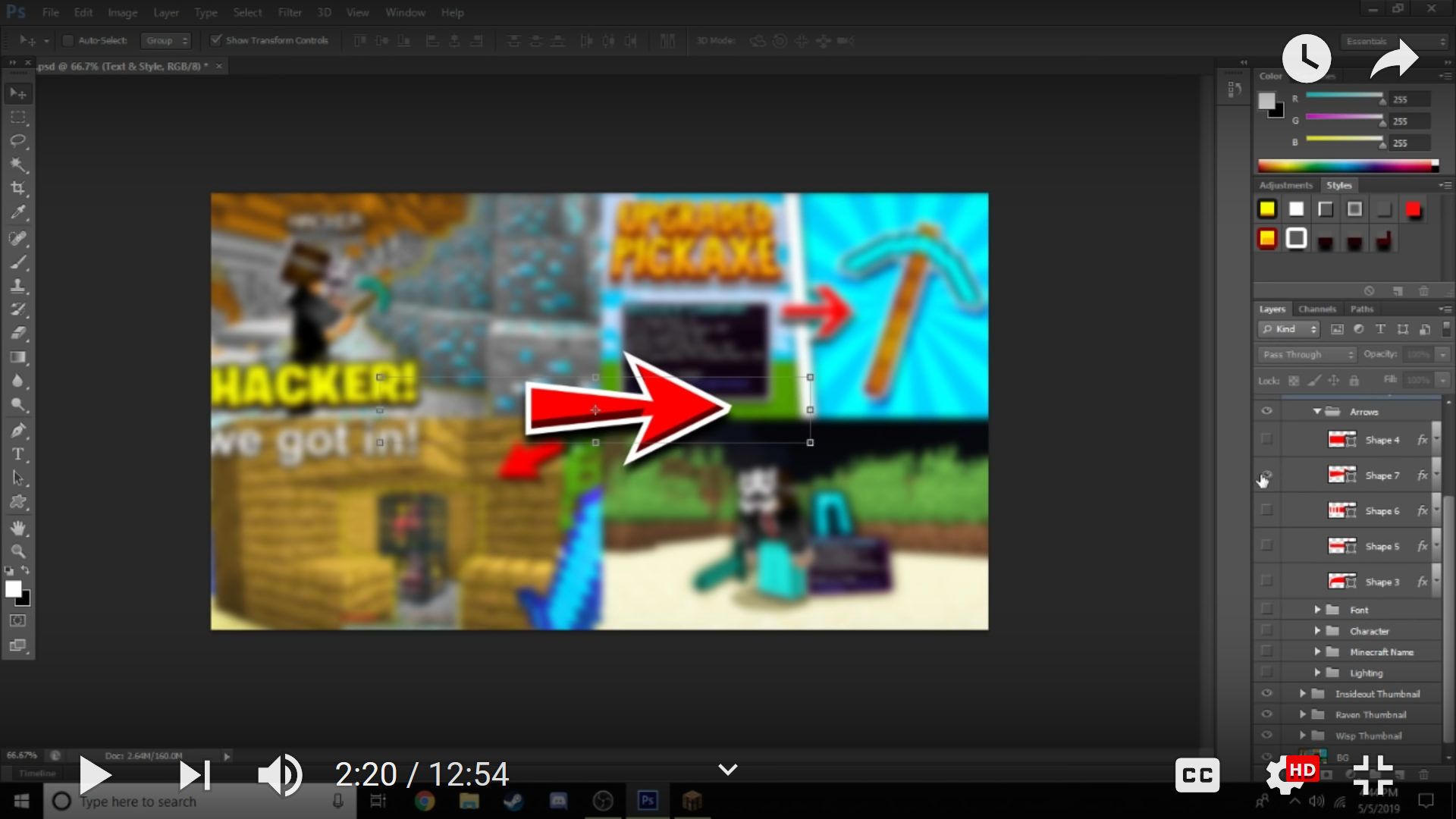Select the Horizontal Type tool
Screen dimensions: 1456x819
coord(18,454)
